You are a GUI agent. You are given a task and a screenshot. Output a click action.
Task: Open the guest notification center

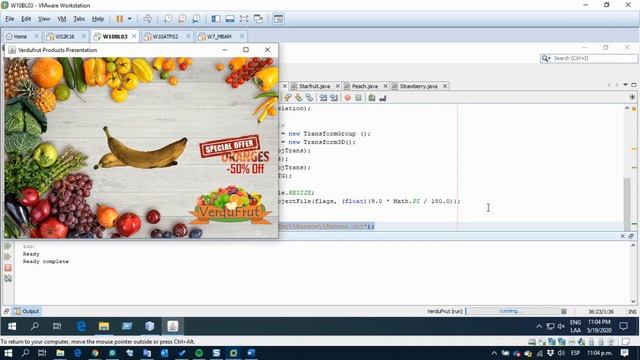coord(623,326)
